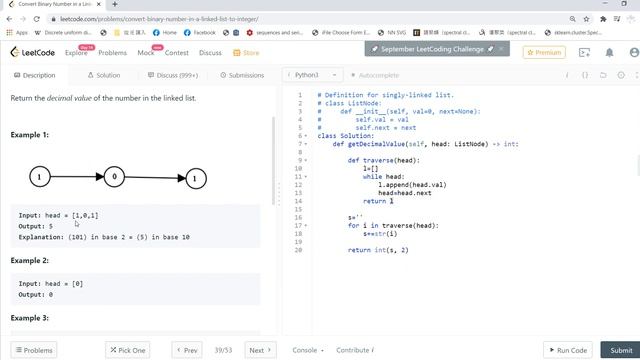Switch to the Submissions tab
The height and width of the screenshot is (360, 640).
pos(242,75)
